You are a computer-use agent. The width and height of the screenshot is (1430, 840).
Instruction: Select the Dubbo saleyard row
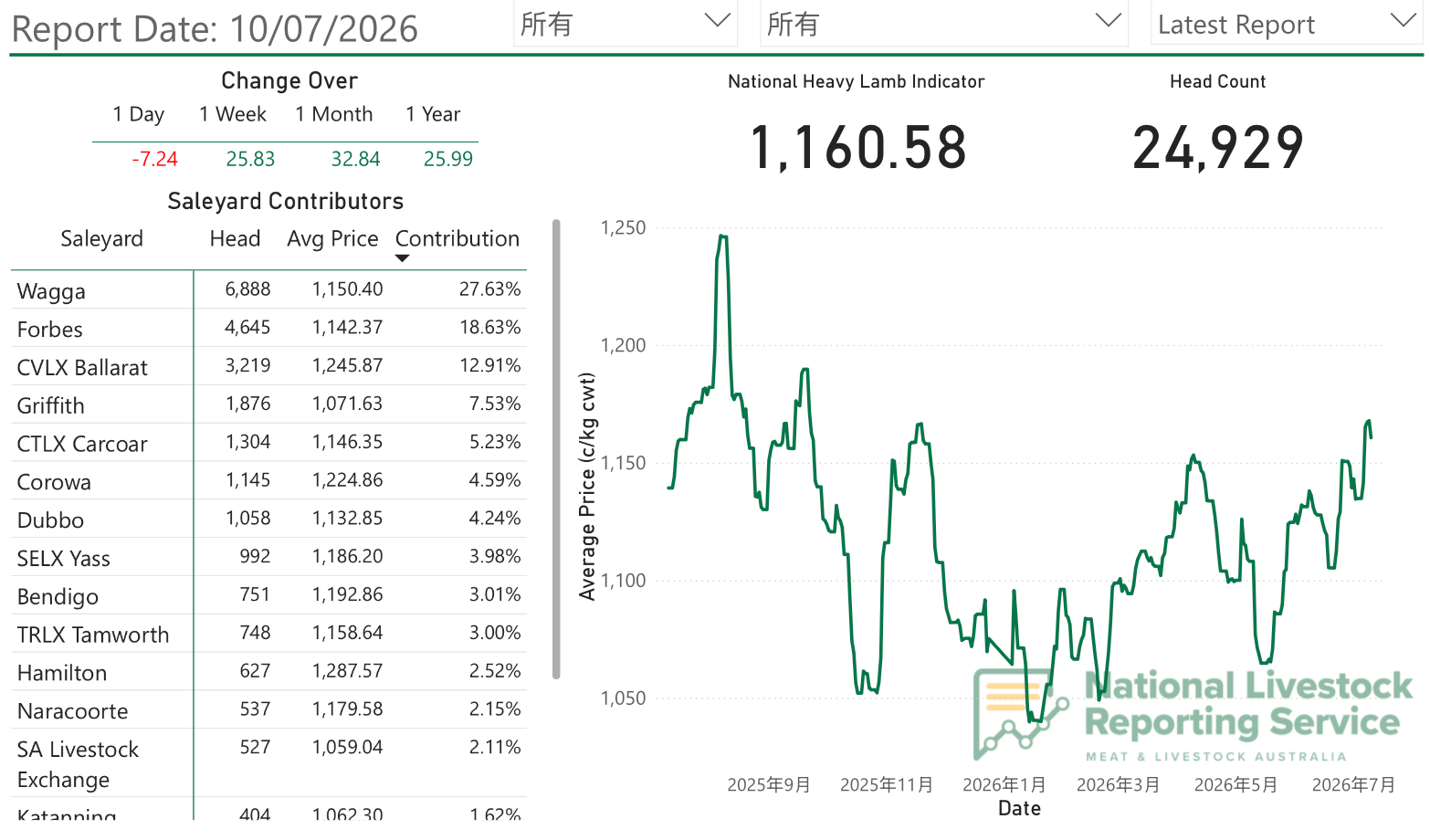[x=268, y=520]
